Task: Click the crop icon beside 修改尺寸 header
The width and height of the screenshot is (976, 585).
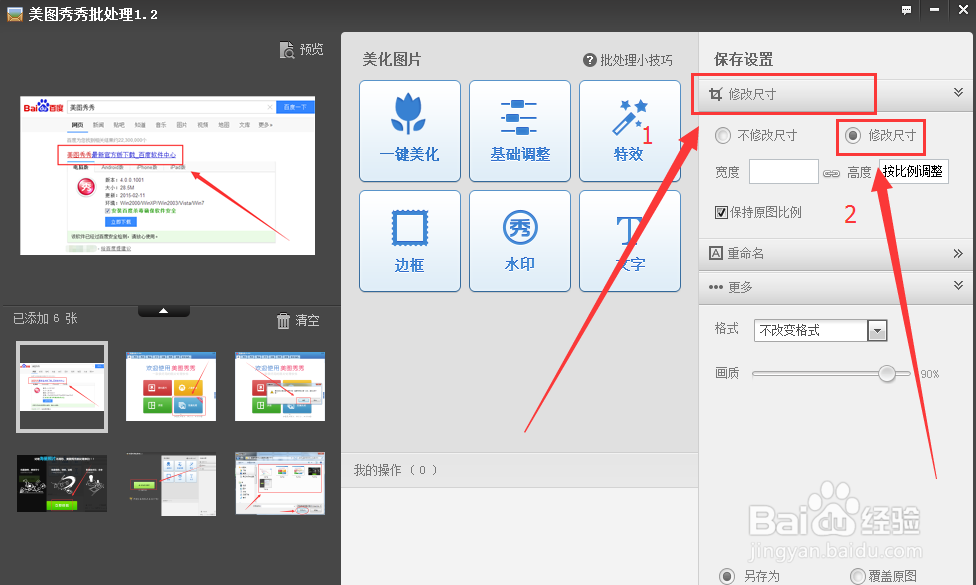Action: [x=716, y=95]
